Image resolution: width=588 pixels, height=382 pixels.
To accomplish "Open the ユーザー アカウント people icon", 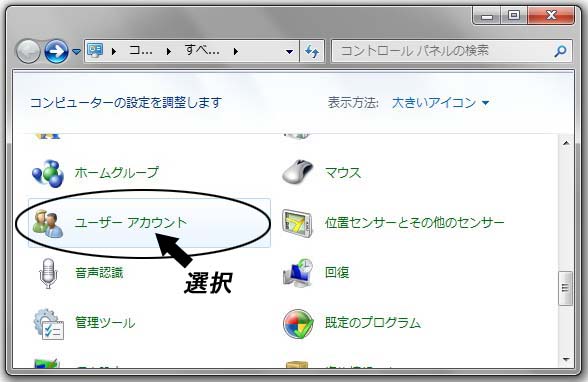I will [x=48, y=223].
